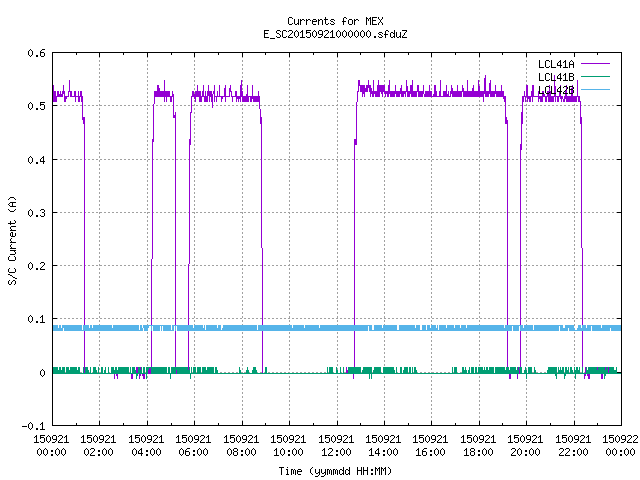Click the chart title 'Currents for MEX'
Image resolution: width=640 pixels, height=480 pixels.
(x=335, y=21)
